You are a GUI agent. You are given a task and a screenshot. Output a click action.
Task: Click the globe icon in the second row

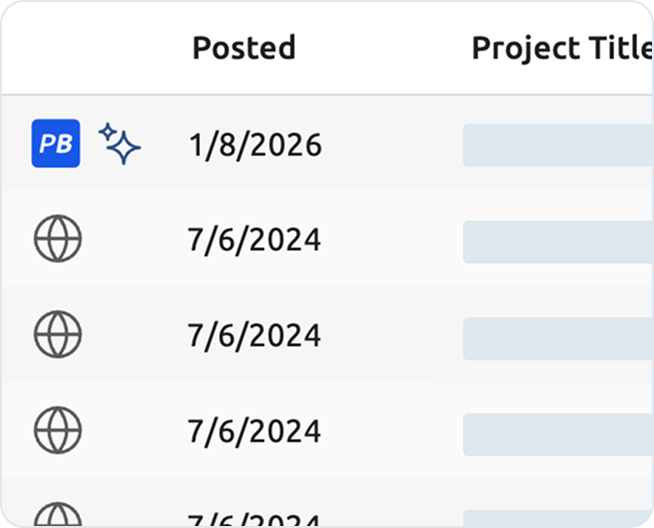click(58, 240)
